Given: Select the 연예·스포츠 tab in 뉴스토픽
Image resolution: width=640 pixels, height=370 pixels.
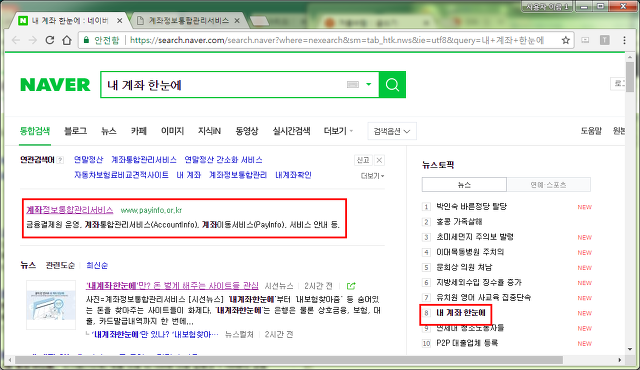Looking at the screenshot, I should pos(549,184).
